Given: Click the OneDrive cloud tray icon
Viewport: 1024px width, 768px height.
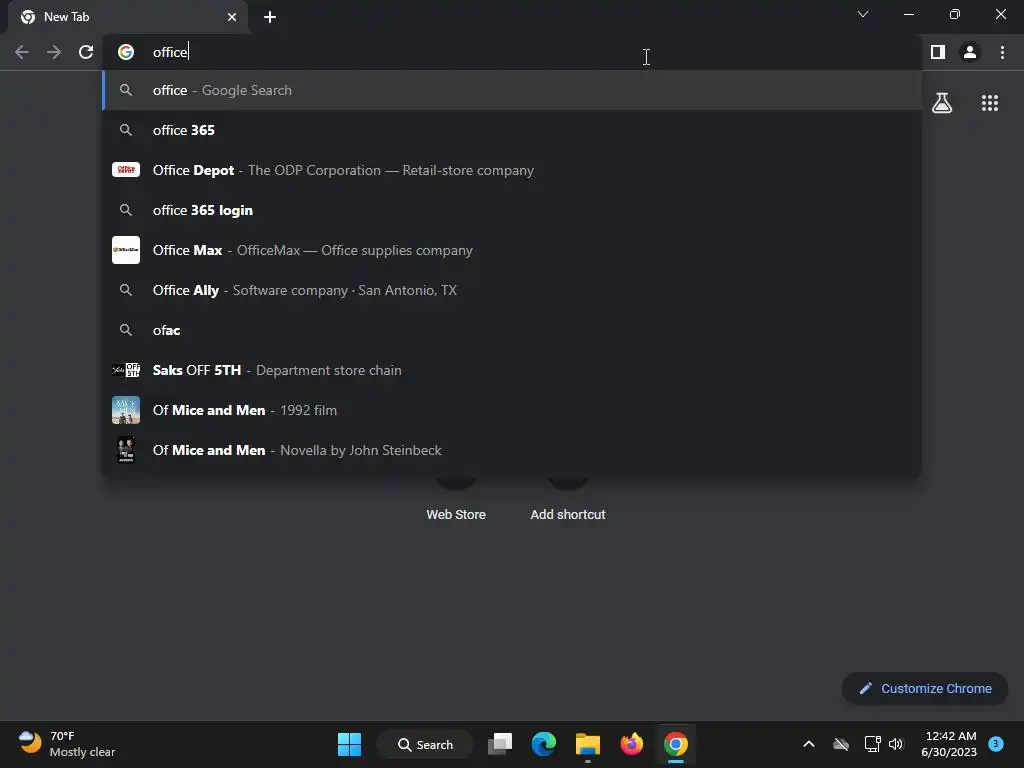Looking at the screenshot, I should click(841, 744).
